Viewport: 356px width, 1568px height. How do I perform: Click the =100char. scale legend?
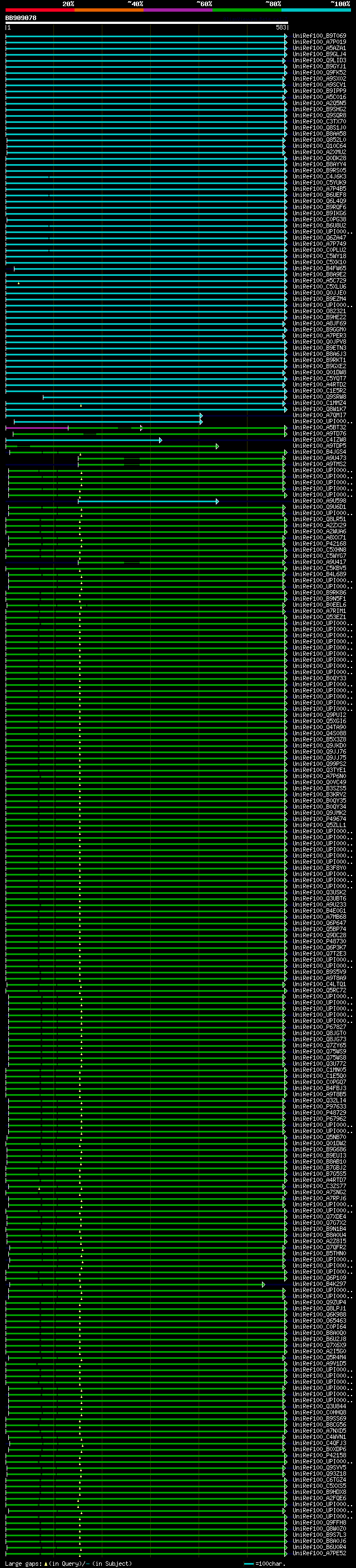tap(264, 1564)
